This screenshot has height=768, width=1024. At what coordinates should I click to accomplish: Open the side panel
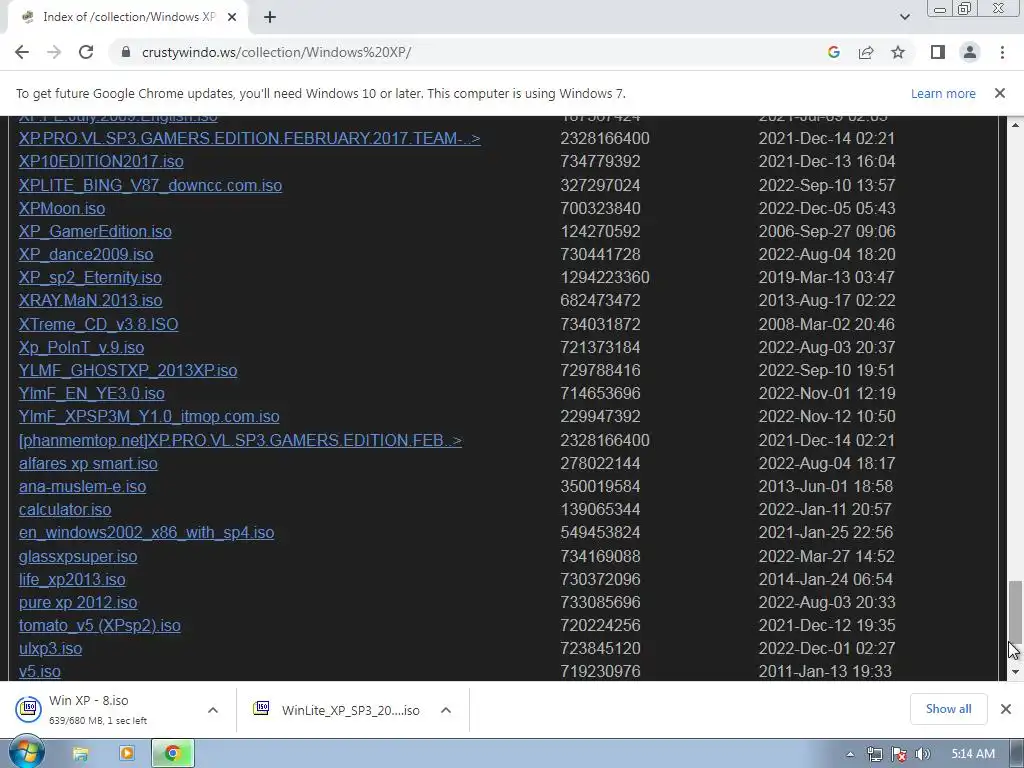pos(938,52)
